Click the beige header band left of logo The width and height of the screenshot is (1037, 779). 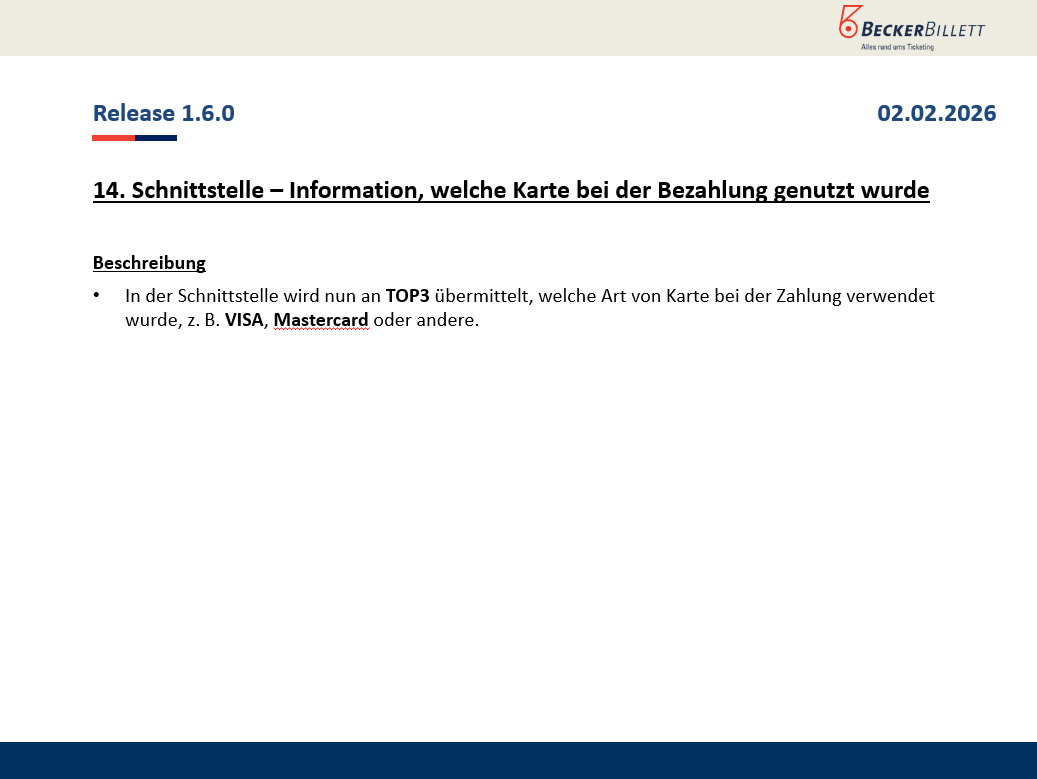[400, 27]
